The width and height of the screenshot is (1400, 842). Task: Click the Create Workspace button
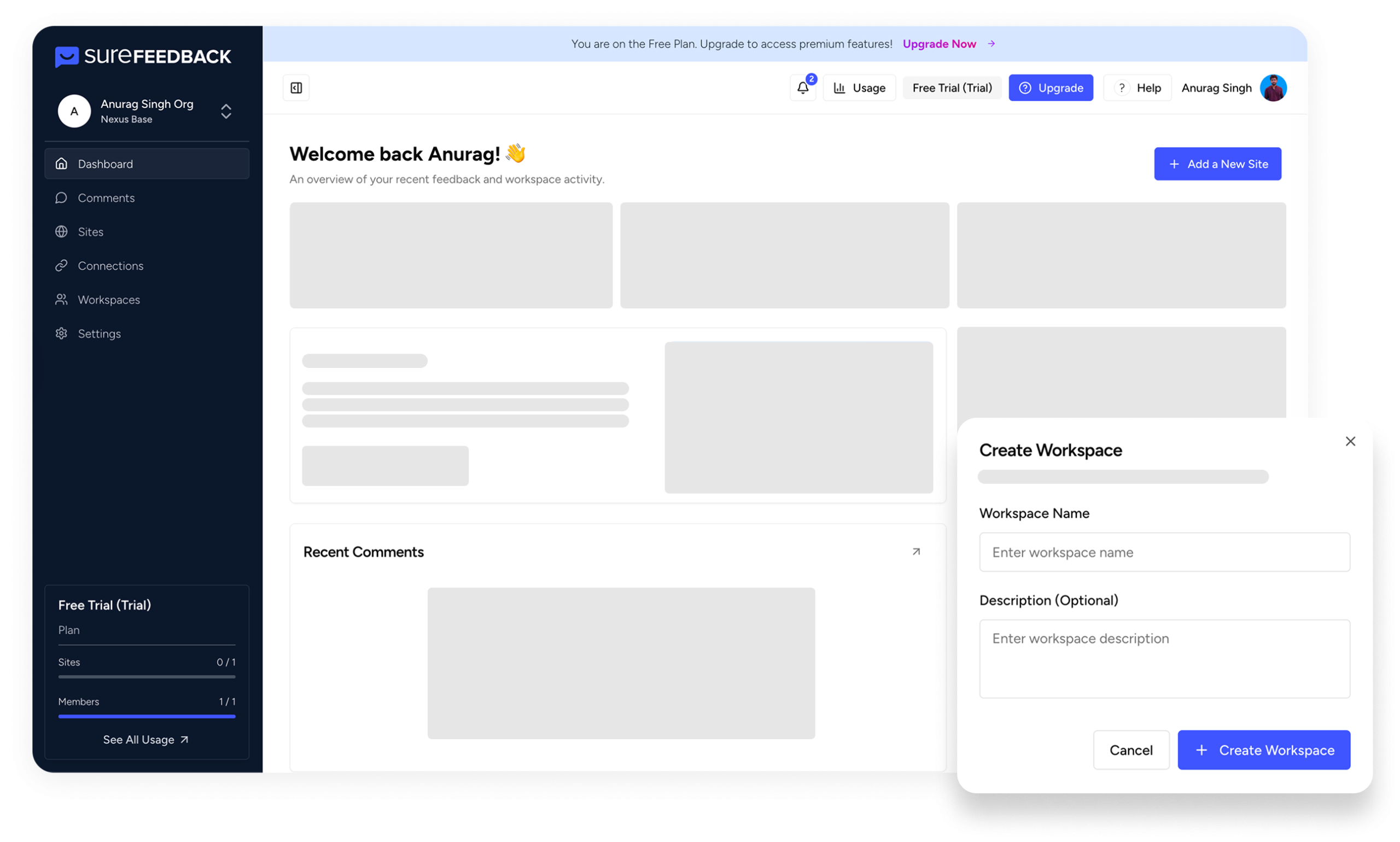coord(1263,750)
